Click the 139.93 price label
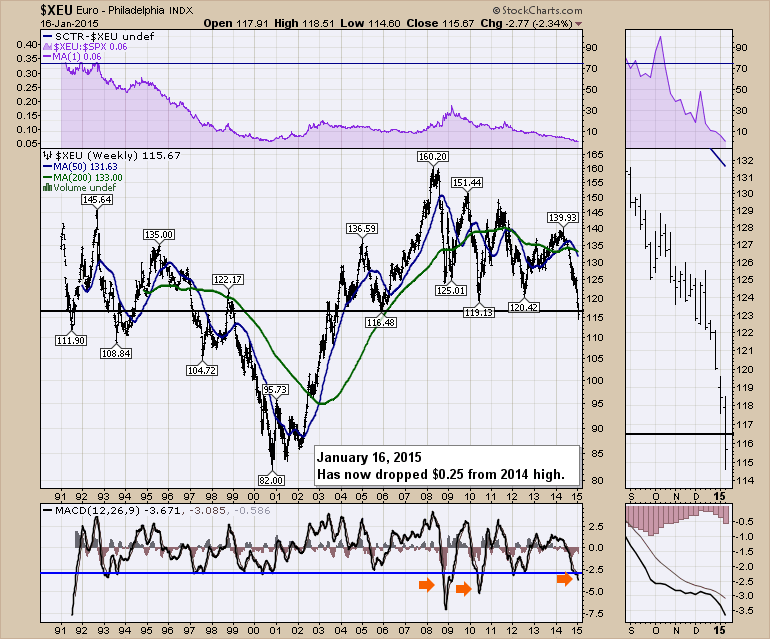The image size is (770, 639). click(563, 218)
